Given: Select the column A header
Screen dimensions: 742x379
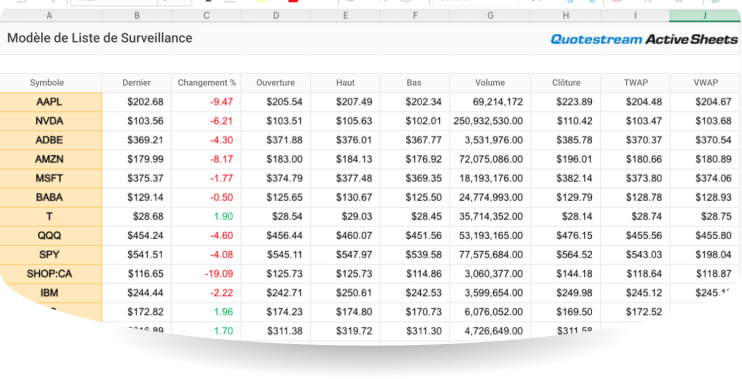Looking at the screenshot, I should [49, 16].
